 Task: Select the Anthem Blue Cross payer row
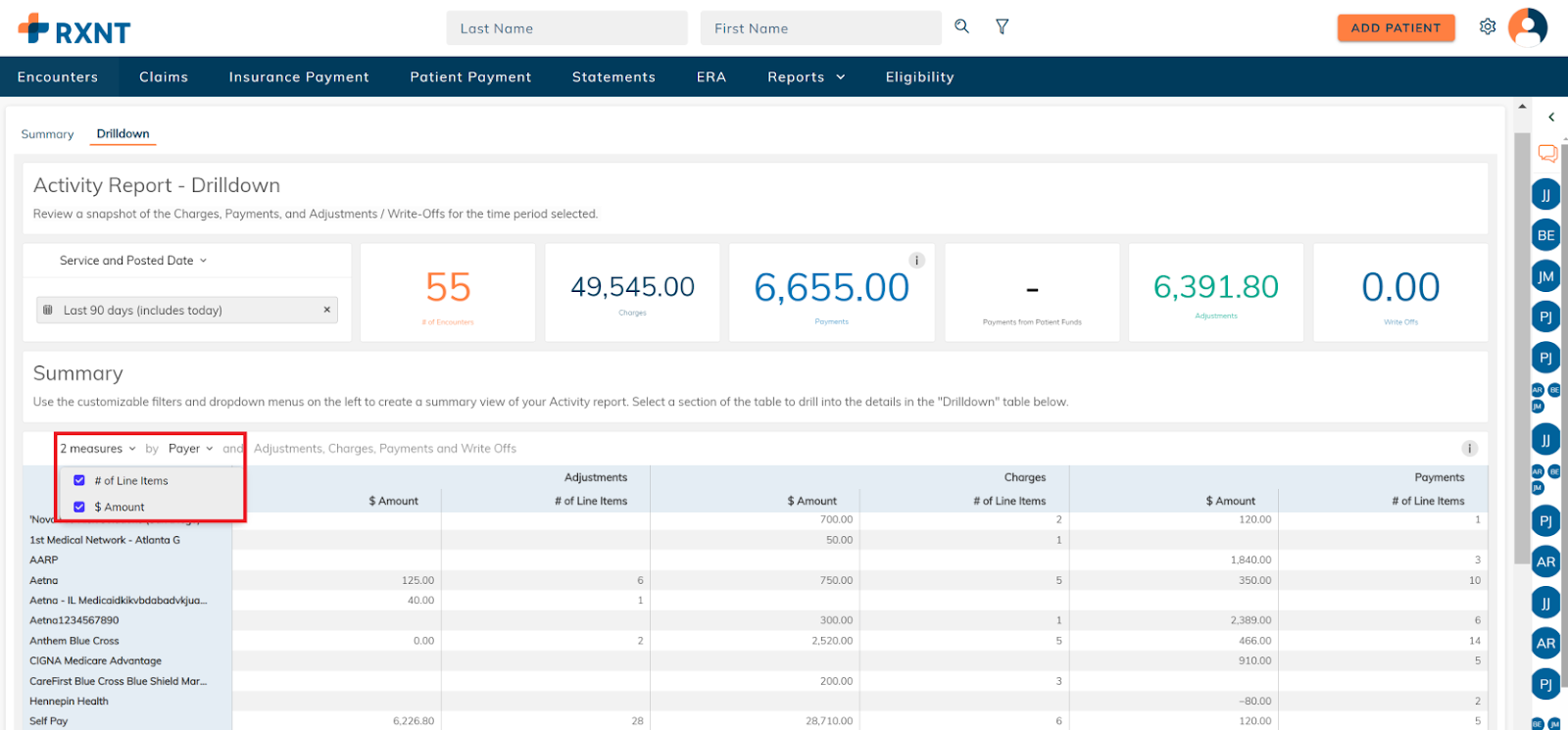pos(74,641)
